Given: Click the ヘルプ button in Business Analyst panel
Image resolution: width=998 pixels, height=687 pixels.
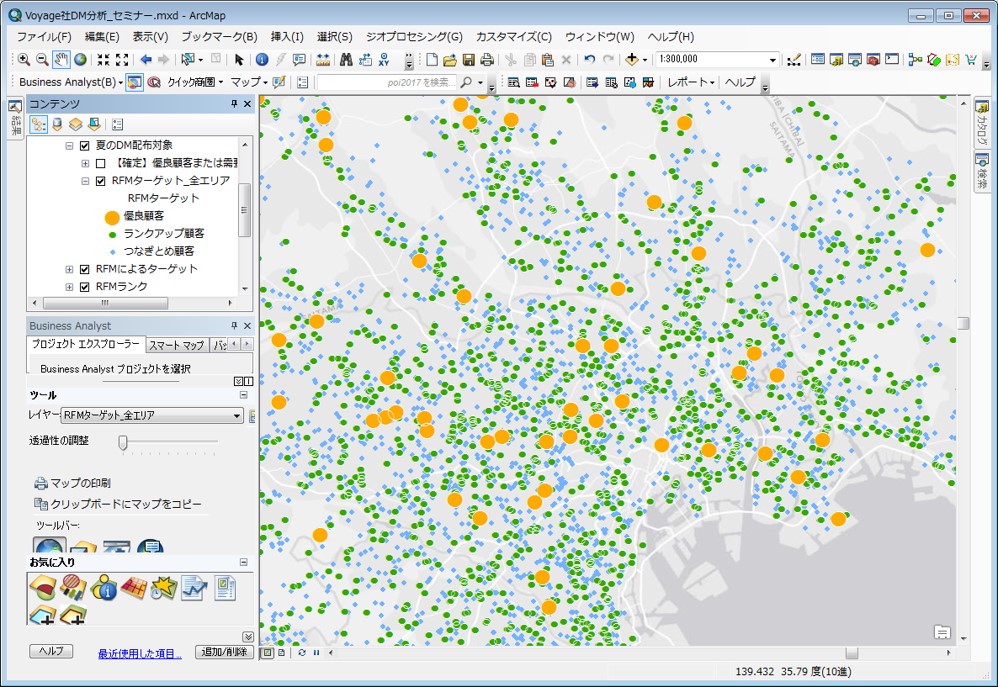Looking at the screenshot, I should pyautogui.click(x=51, y=651).
